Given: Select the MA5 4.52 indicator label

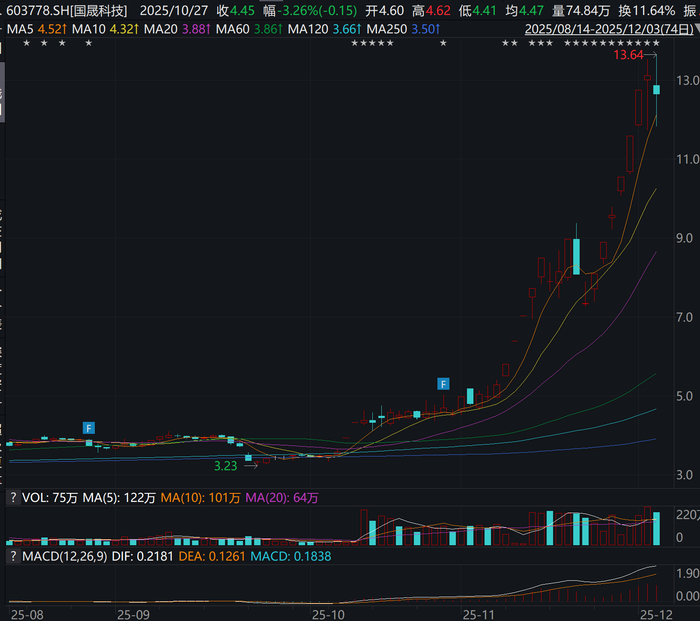Looking at the screenshot, I should click(x=37, y=29).
